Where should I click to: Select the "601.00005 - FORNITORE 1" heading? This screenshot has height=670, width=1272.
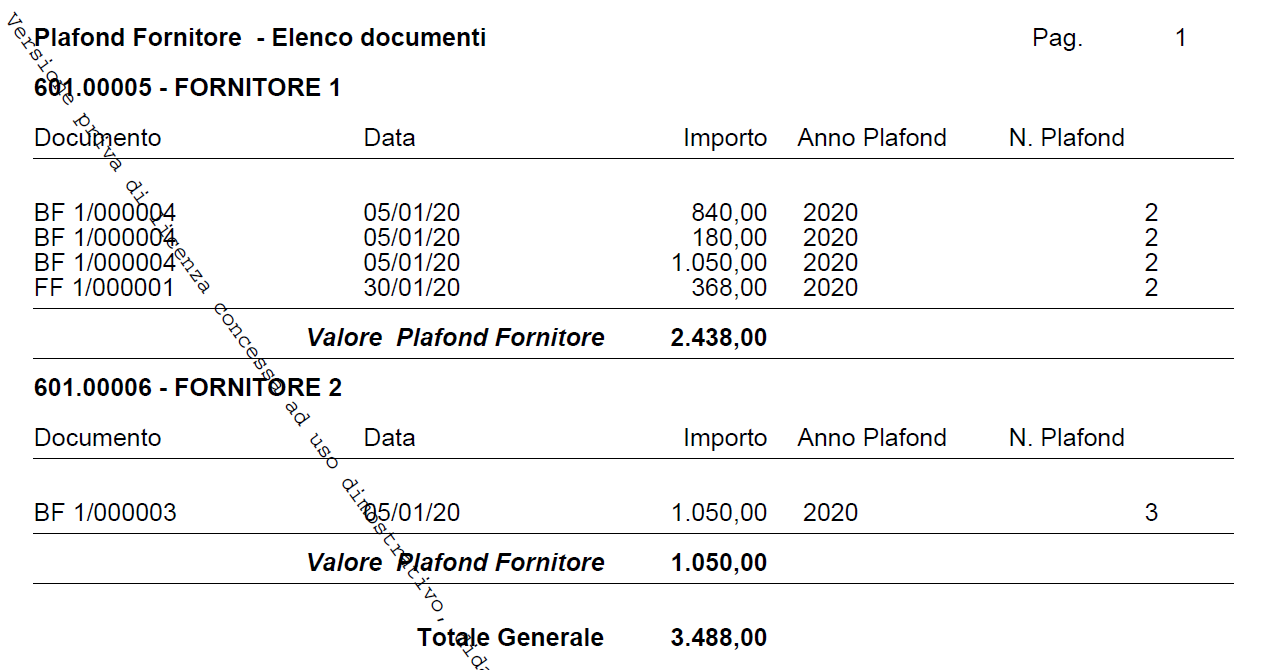pyautogui.click(x=187, y=88)
